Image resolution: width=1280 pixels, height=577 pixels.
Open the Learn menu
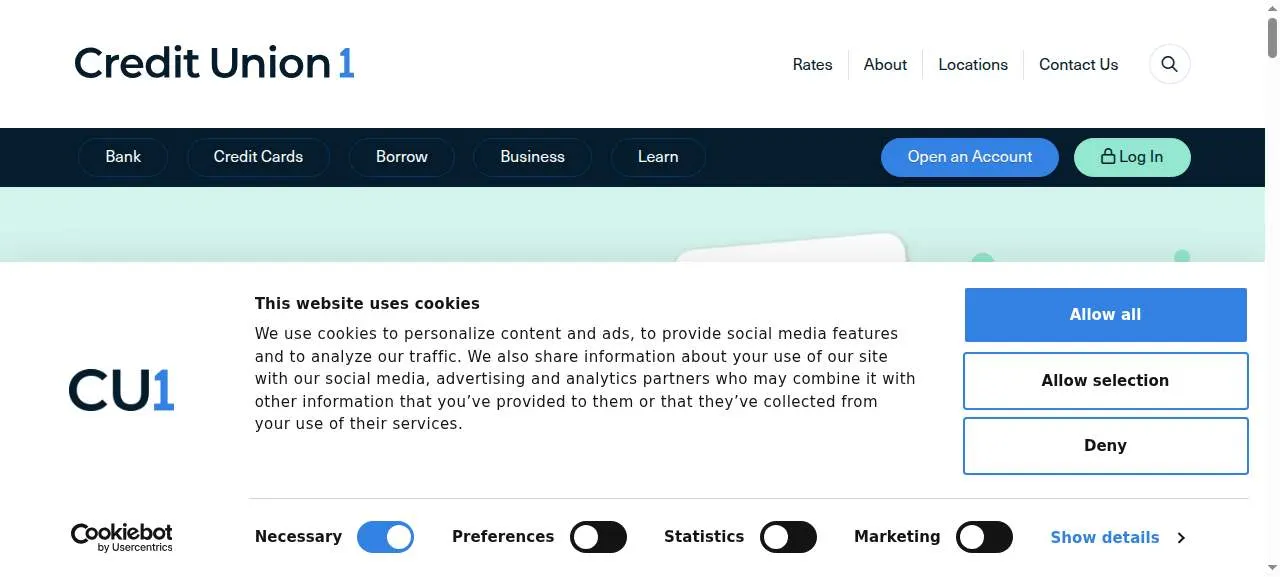click(x=658, y=157)
